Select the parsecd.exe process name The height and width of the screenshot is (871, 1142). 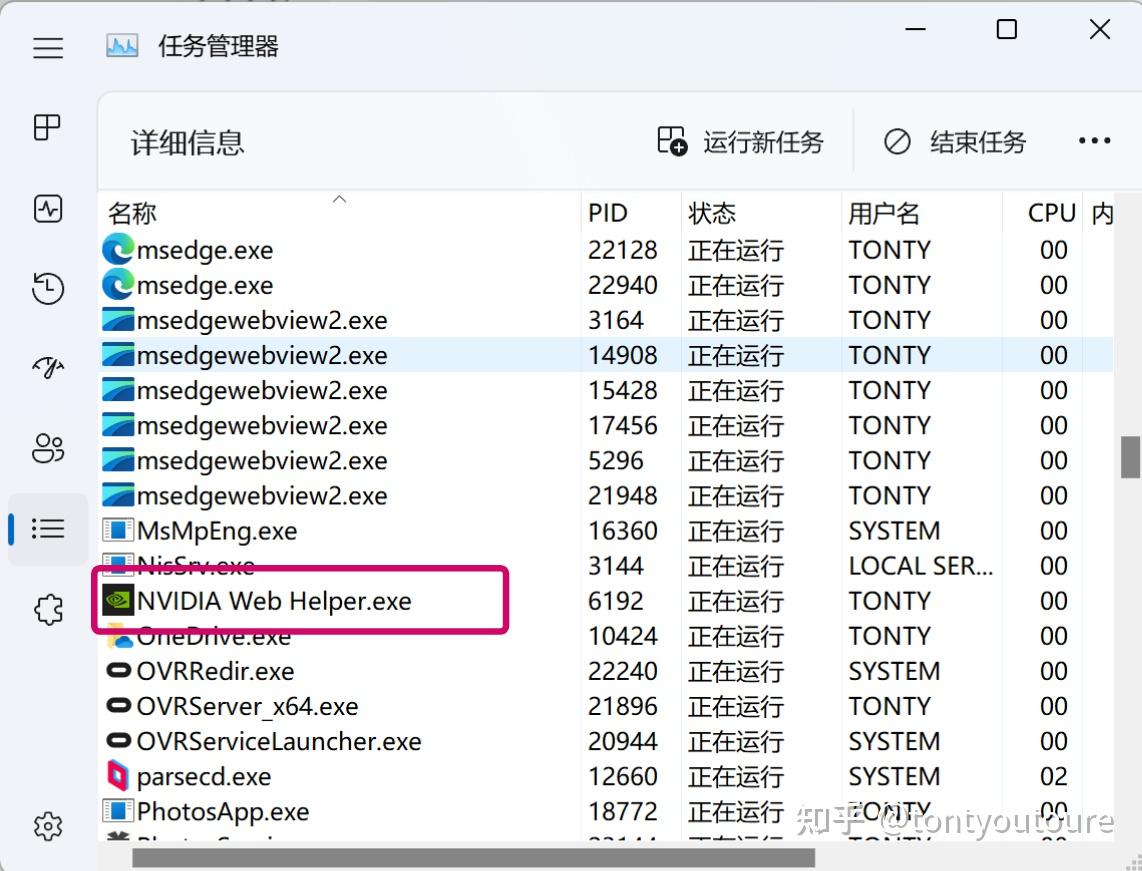click(x=204, y=777)
